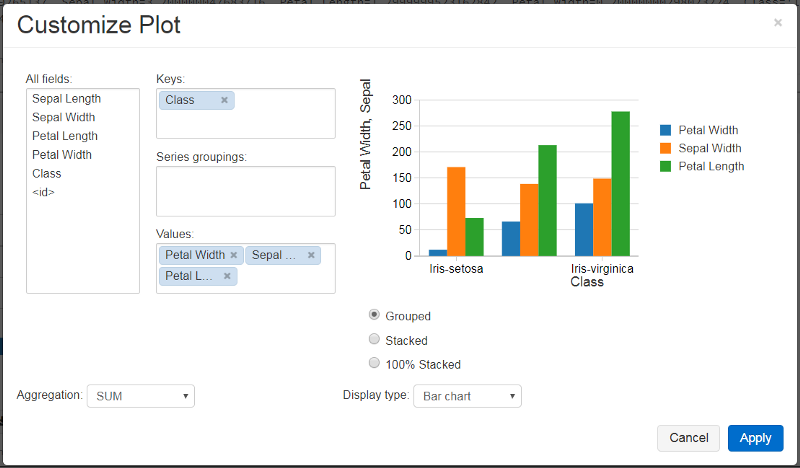Close the Customize Plot dialog
The width and height of the screenshot is (800, 468).
(x=778, y=22)
